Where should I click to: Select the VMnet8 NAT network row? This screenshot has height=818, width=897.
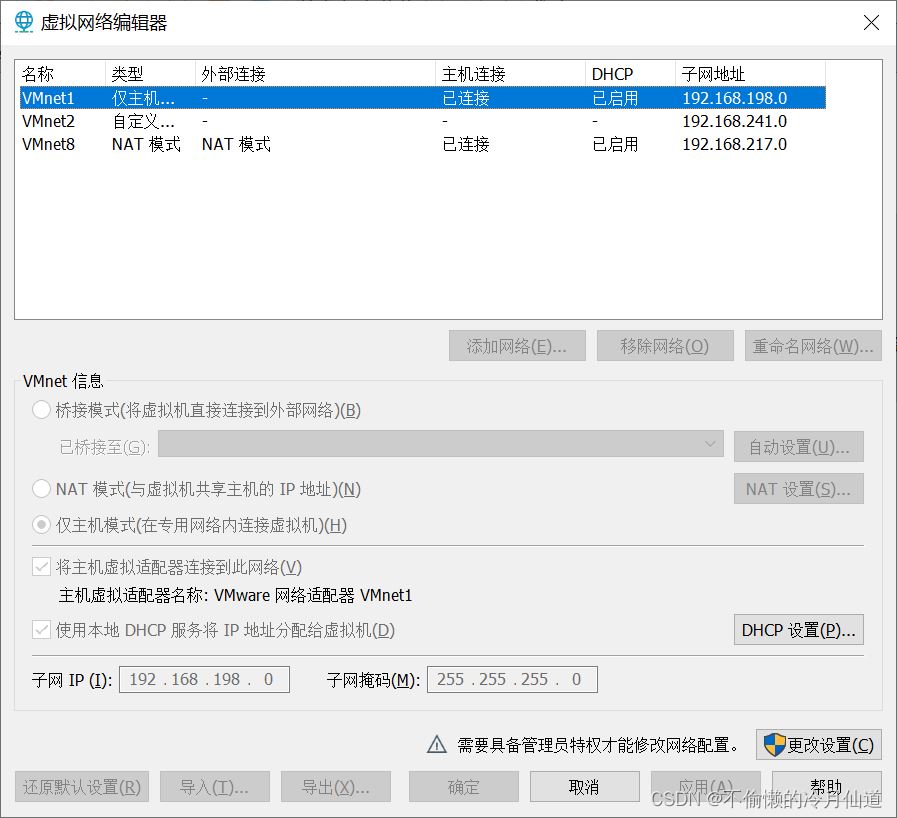pos(422,144)
